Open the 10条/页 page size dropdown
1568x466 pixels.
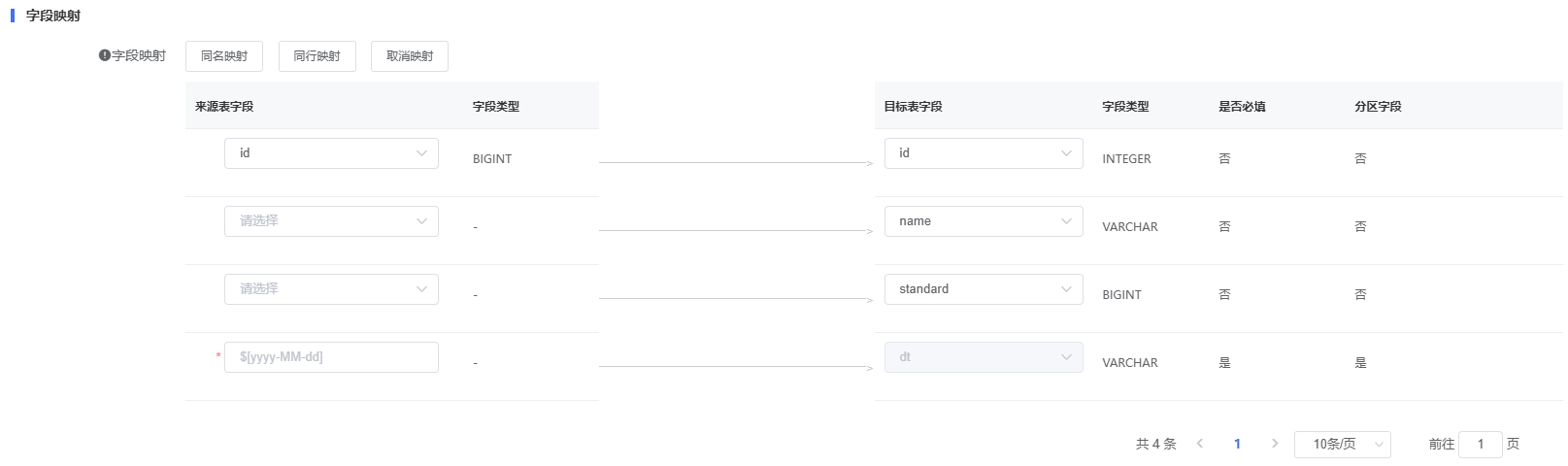coord(1343,444)
